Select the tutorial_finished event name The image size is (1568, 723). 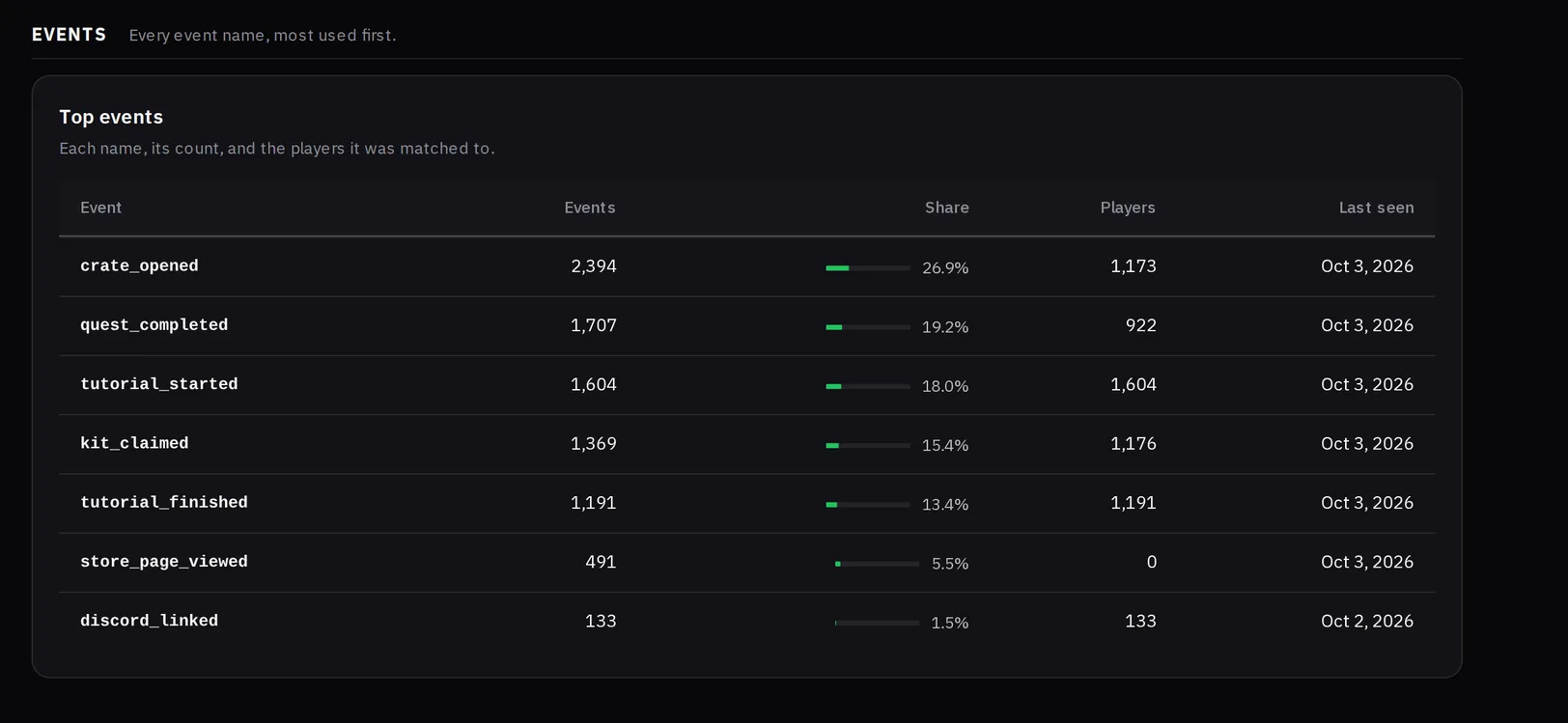coord(164,503)
